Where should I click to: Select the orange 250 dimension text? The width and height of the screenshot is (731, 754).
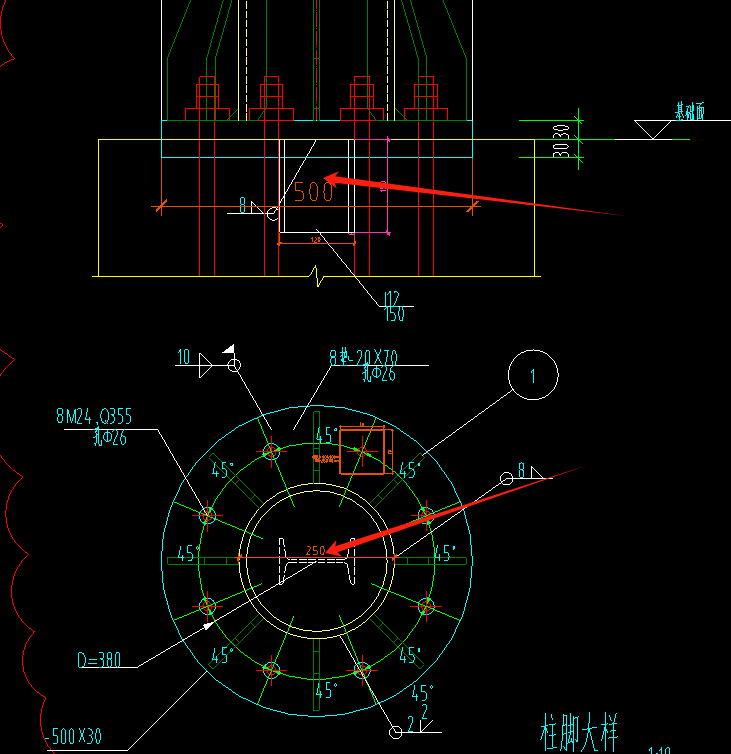pyautogui.click(x=315, y=551)
